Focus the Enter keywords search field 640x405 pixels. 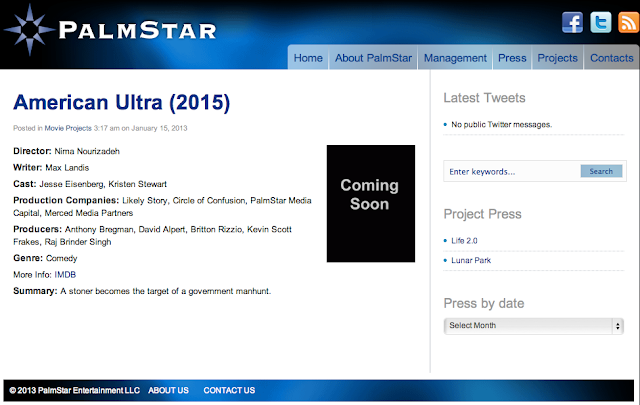512,171
